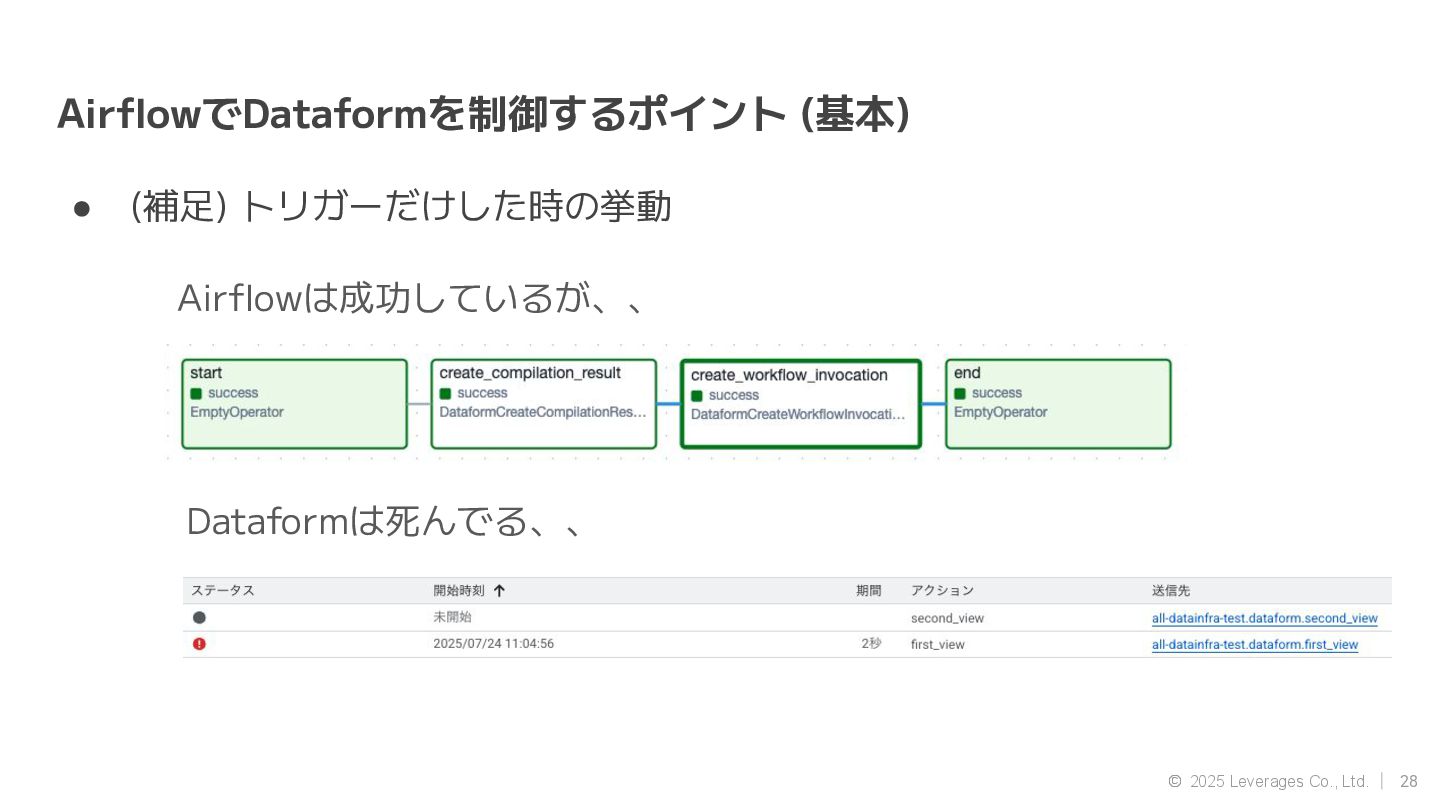Select the create_workflow_invocation task node
This screenshot has width=1440, height=810.
coord(800,404)
